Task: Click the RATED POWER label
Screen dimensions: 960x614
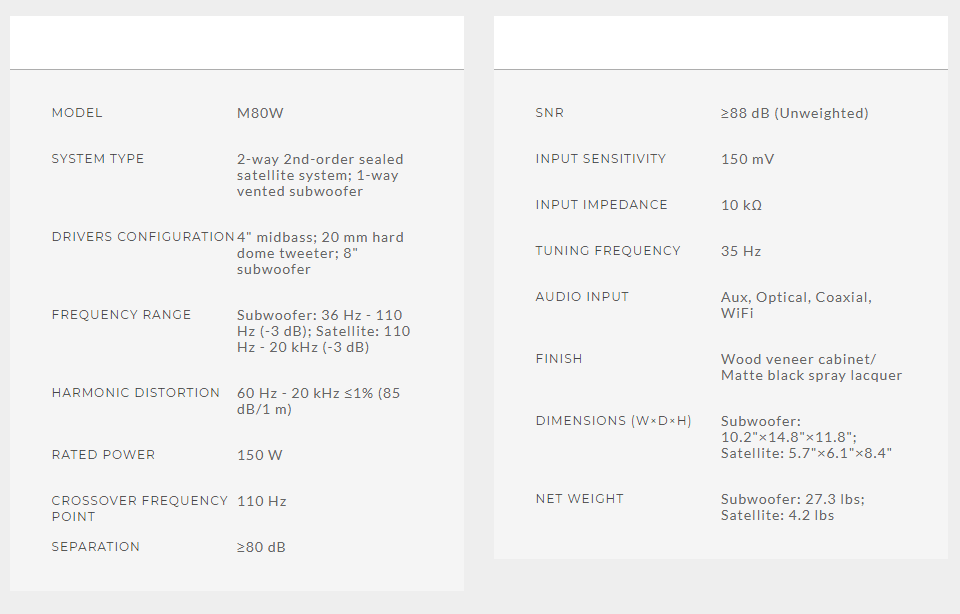Action: [103, 455]
